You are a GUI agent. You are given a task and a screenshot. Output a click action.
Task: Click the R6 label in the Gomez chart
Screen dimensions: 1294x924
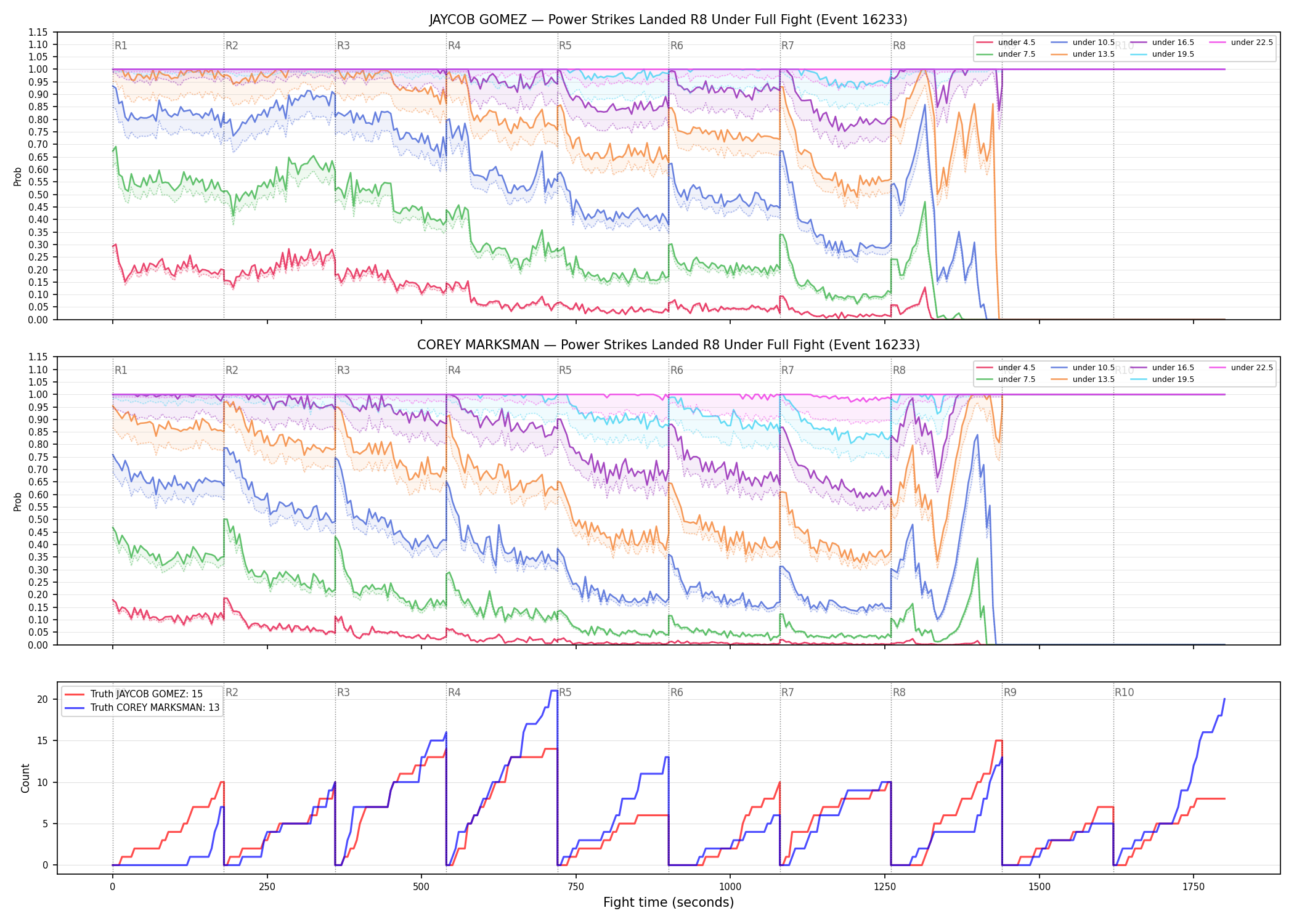click(x=677, y=46)
